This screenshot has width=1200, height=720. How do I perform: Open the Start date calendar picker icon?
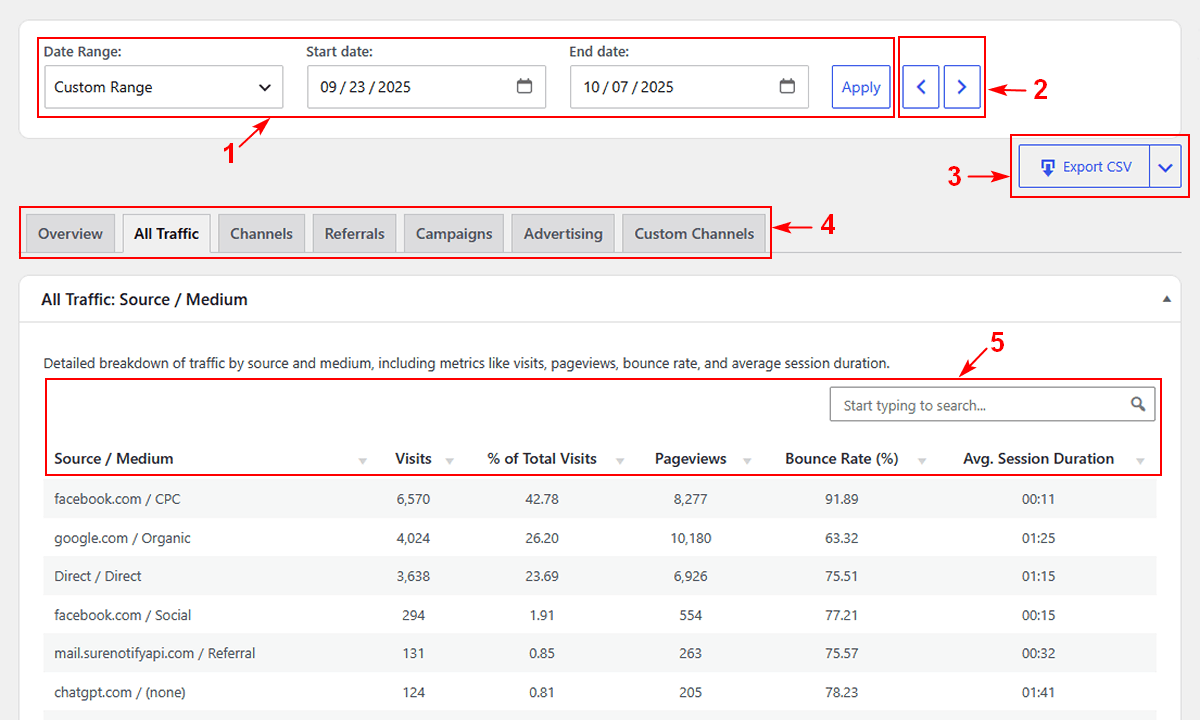tap(524, 86)
